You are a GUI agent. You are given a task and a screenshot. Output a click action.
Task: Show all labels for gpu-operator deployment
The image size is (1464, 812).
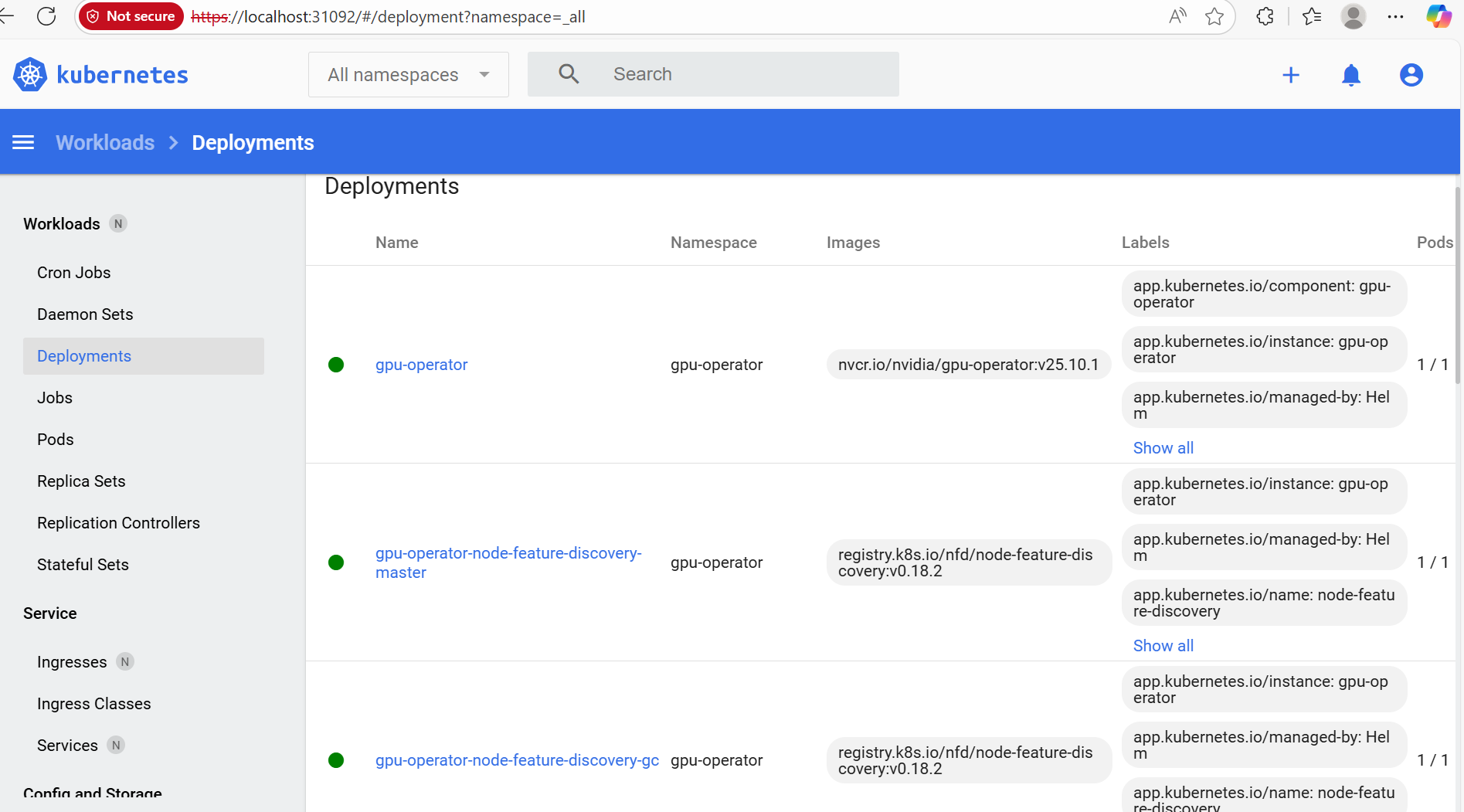pos(1163,447)
